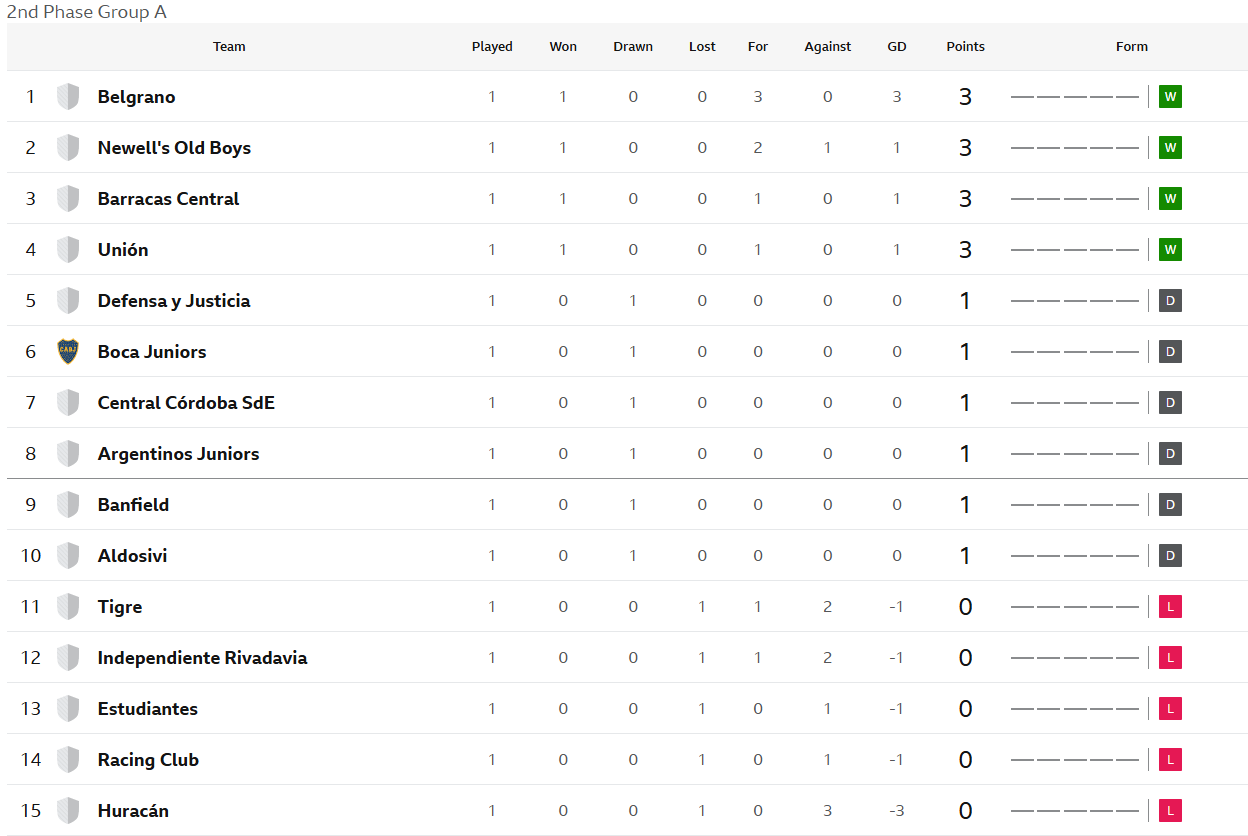Image resolution: width=1248 pixels, height=836 pixels.
Task: Open the Barracas Central team link
Action: coord(168,199)
